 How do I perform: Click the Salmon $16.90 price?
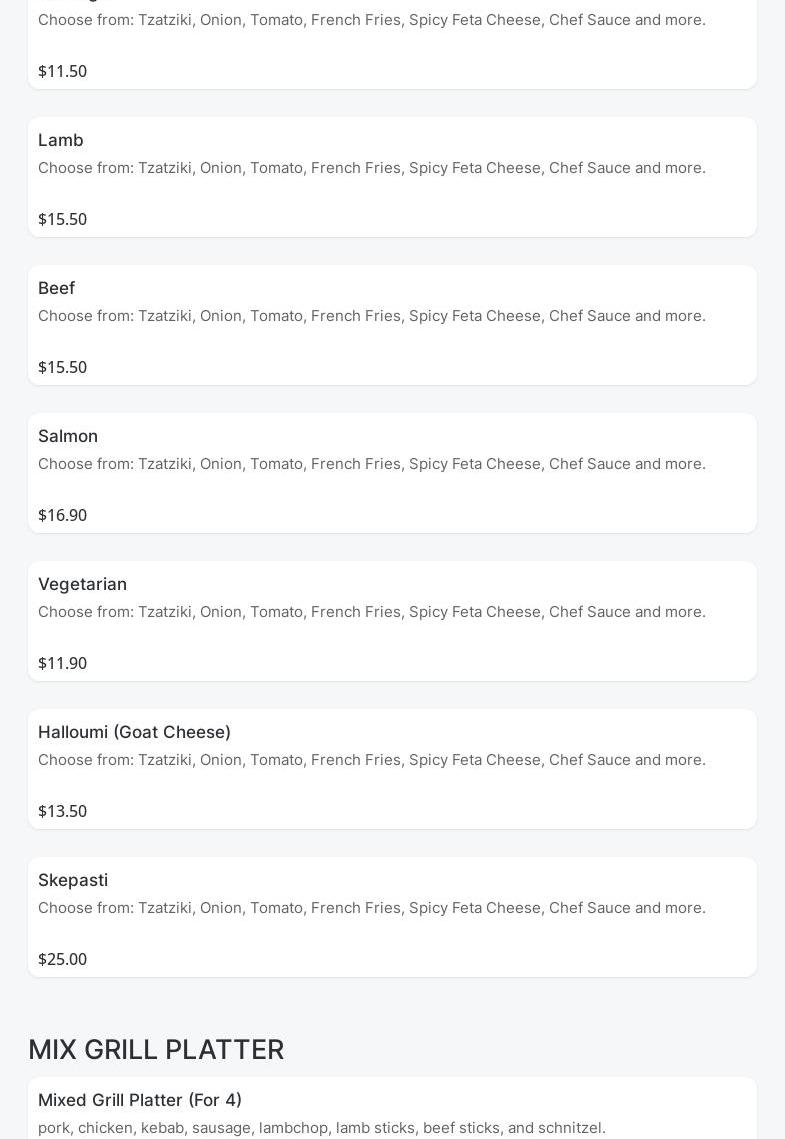(x=62, y=515)
